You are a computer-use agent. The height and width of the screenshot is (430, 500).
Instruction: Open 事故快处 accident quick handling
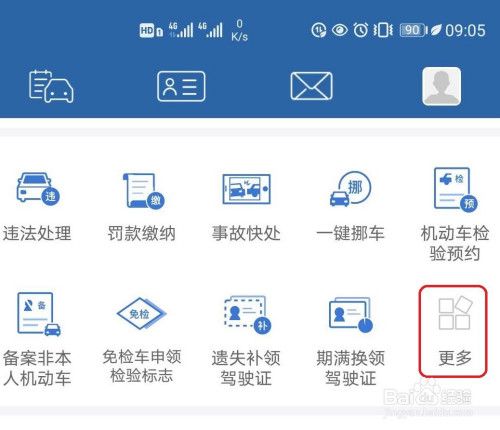(x=247, y=189)
